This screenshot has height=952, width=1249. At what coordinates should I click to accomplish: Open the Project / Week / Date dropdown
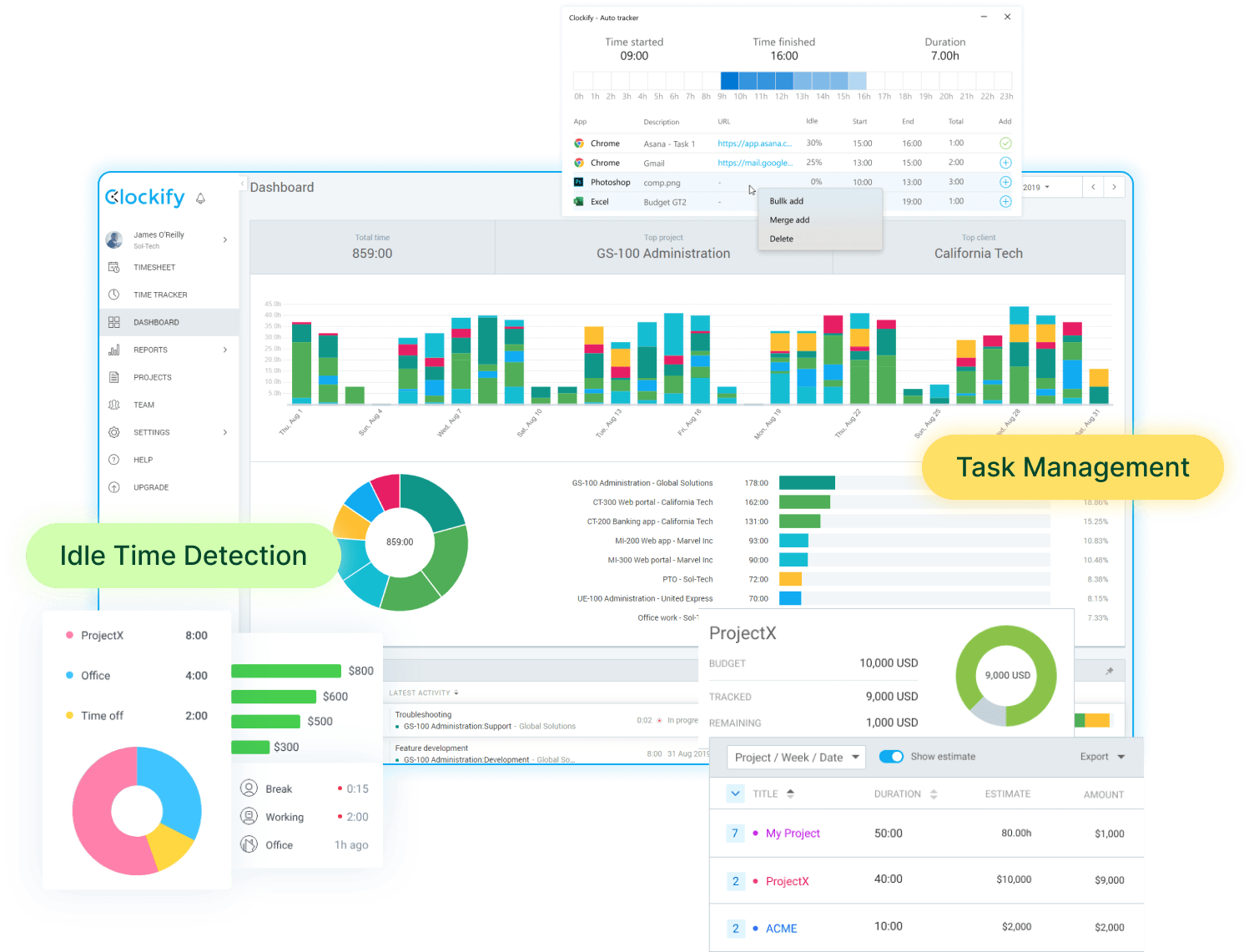[796, 758]
